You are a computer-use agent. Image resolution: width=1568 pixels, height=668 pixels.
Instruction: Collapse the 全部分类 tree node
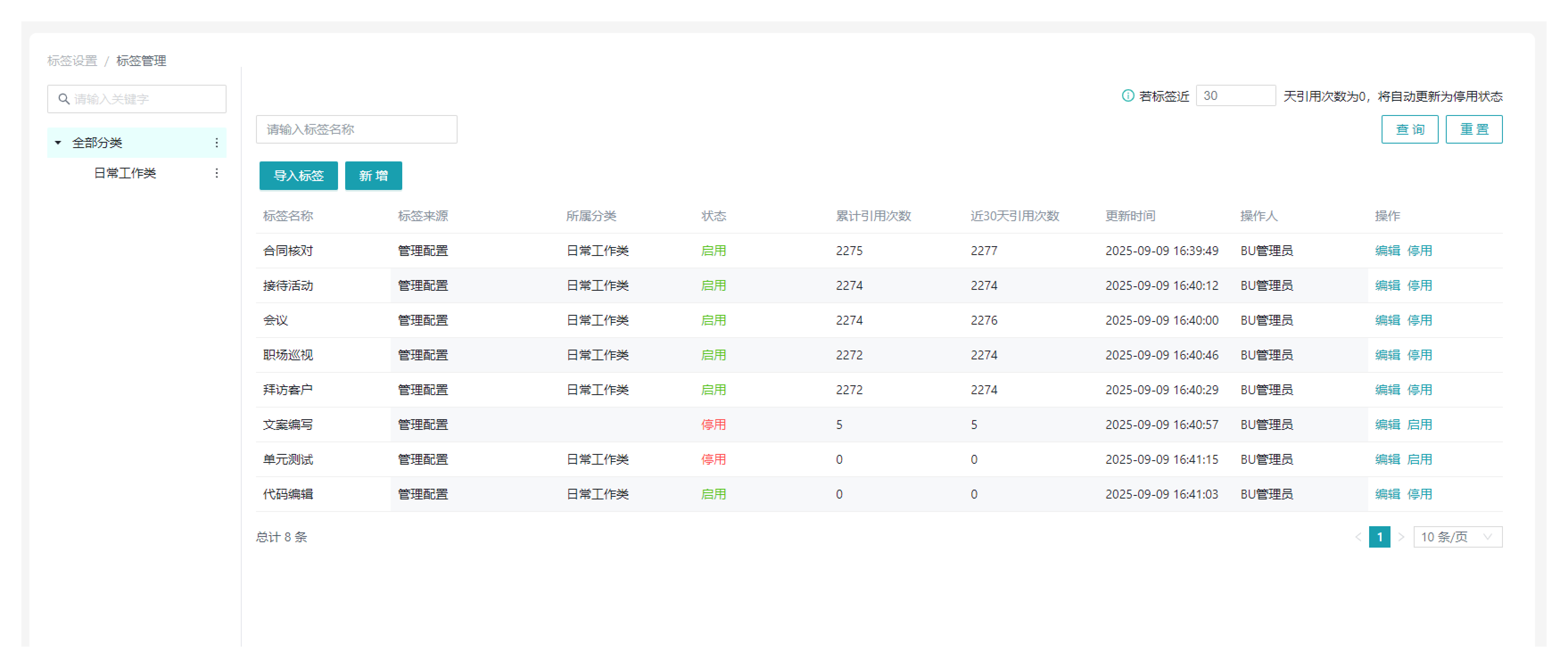point(58,142)
